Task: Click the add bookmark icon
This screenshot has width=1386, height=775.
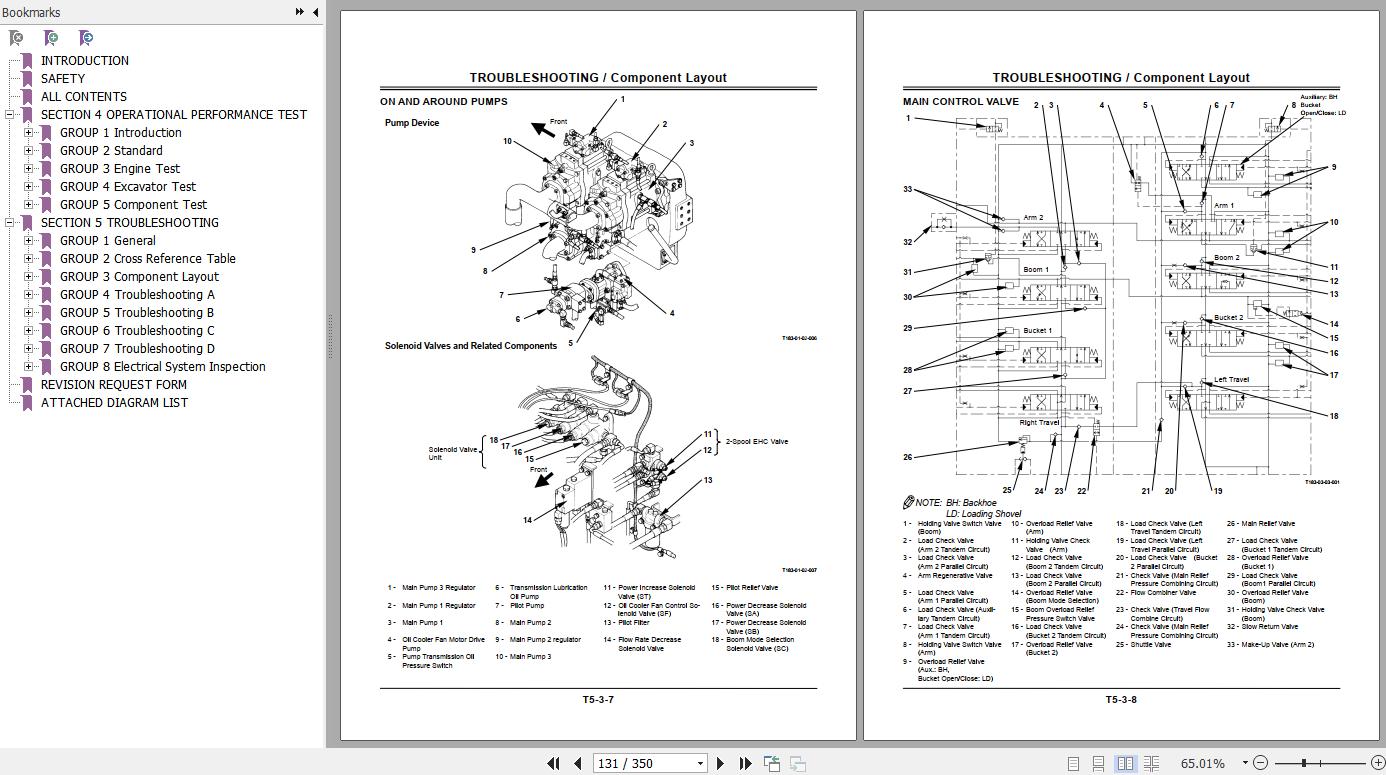Action: coord(51,38)
